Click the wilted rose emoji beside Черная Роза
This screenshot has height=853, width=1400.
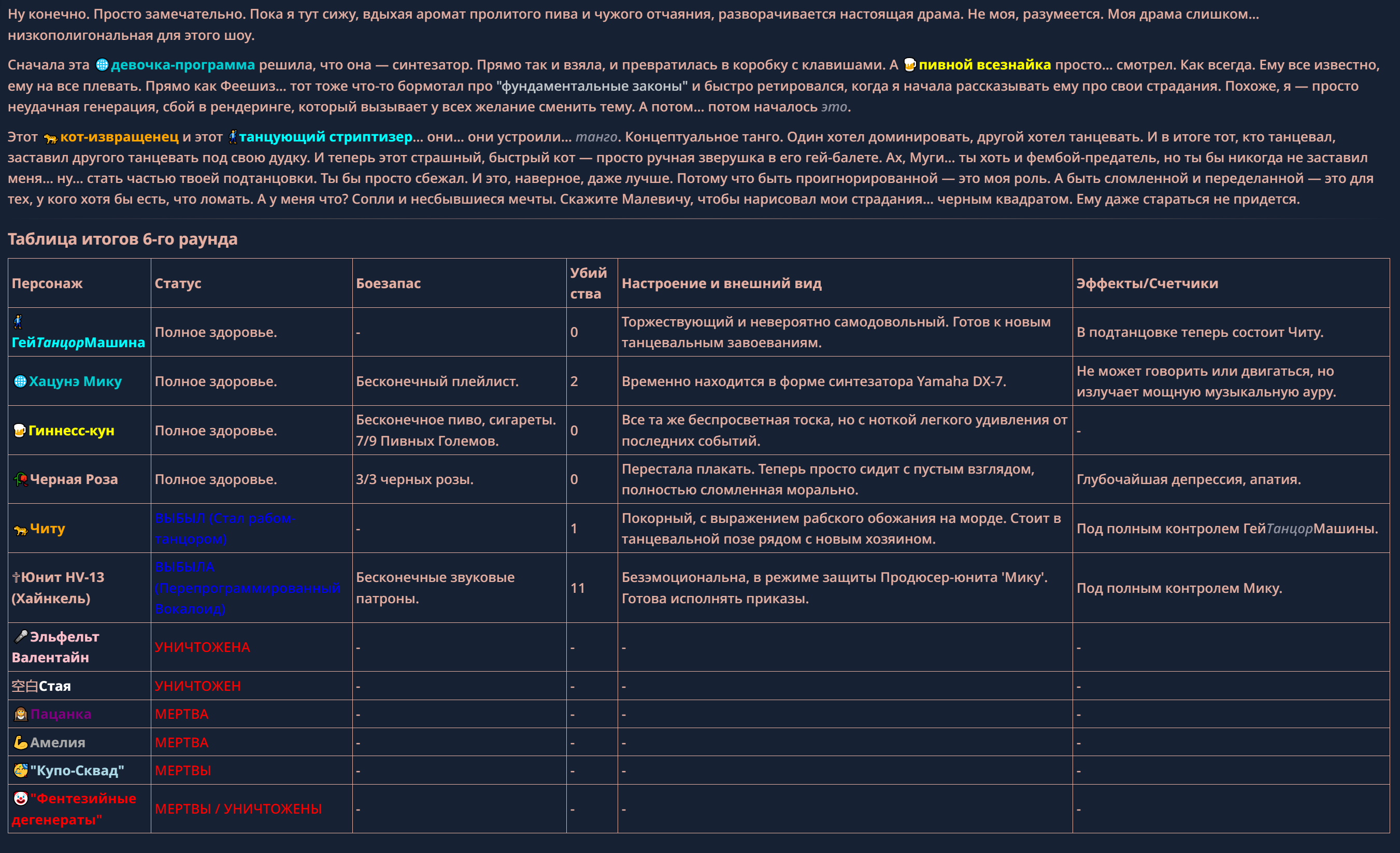point(20,480)
